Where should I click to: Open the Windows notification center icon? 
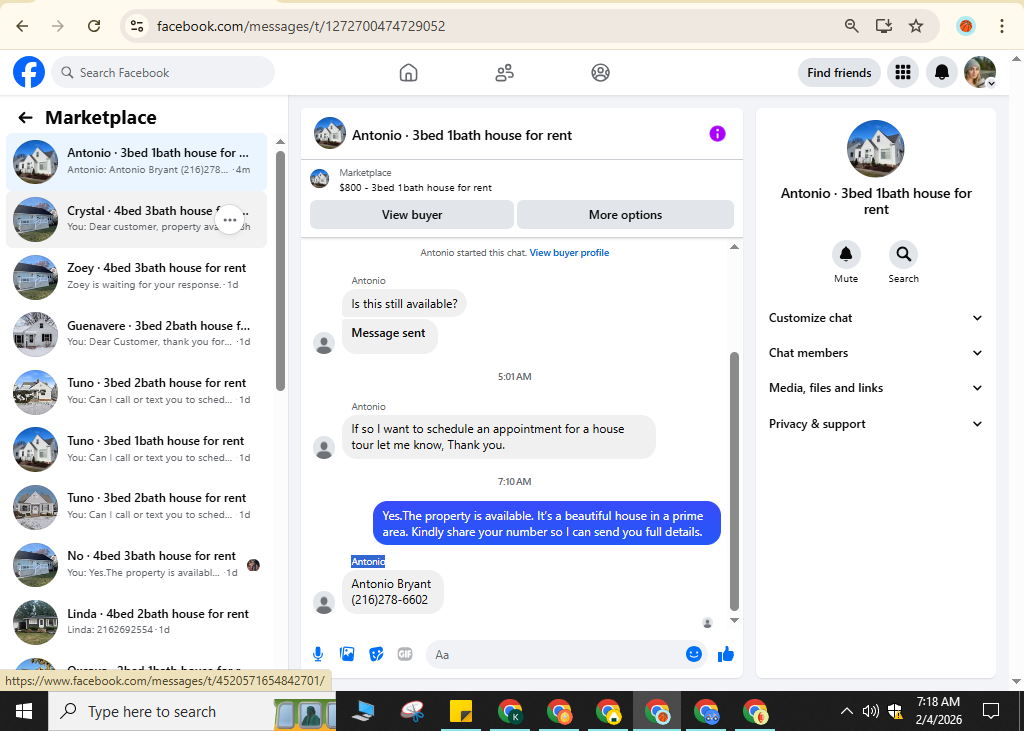[991, 711]
